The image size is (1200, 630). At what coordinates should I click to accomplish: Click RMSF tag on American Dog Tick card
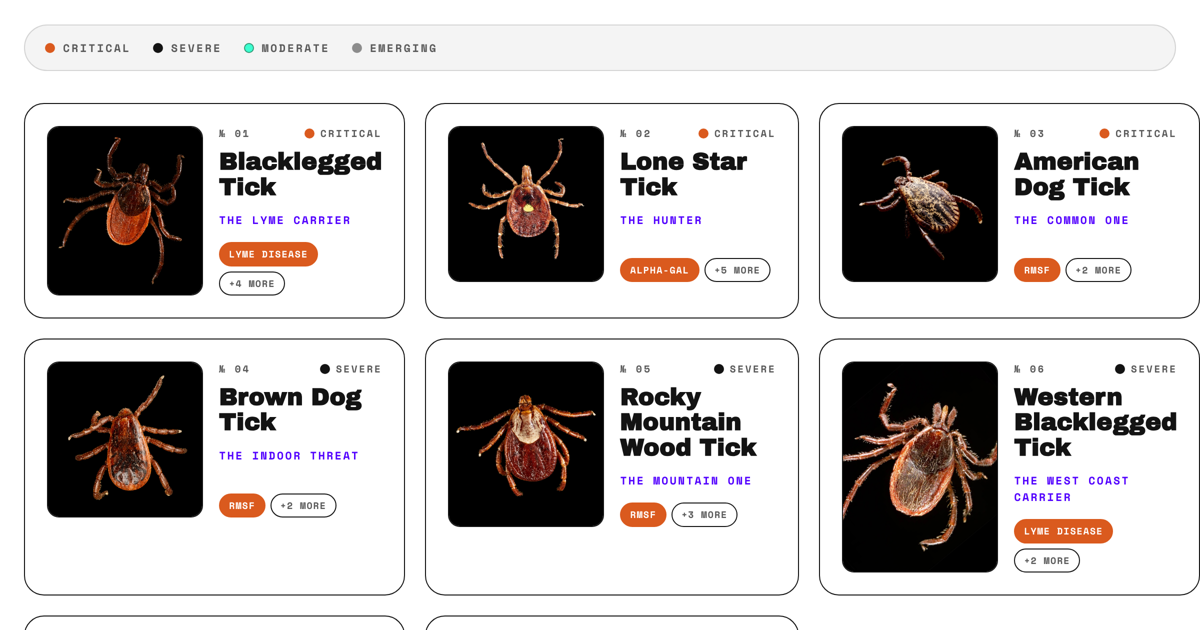pos(1037,270)
